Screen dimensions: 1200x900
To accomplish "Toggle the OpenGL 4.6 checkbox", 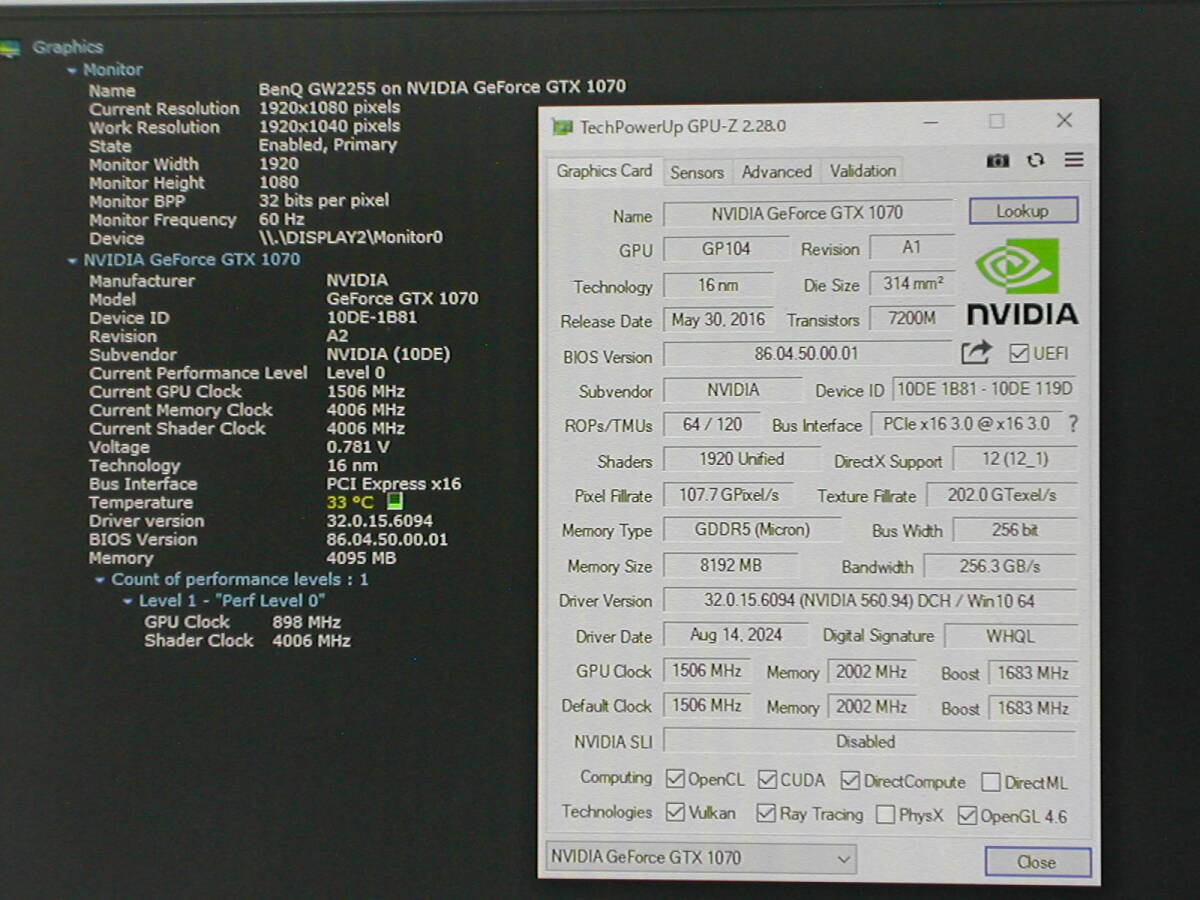I will (x=967, y=816).
